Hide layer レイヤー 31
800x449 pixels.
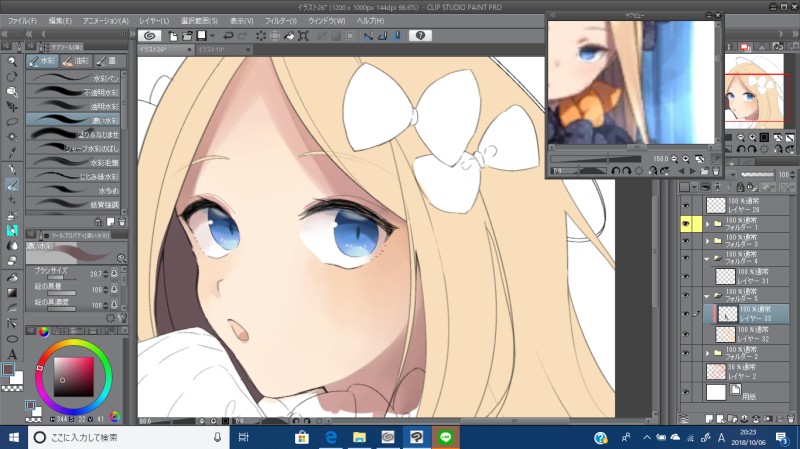(686, 277)
